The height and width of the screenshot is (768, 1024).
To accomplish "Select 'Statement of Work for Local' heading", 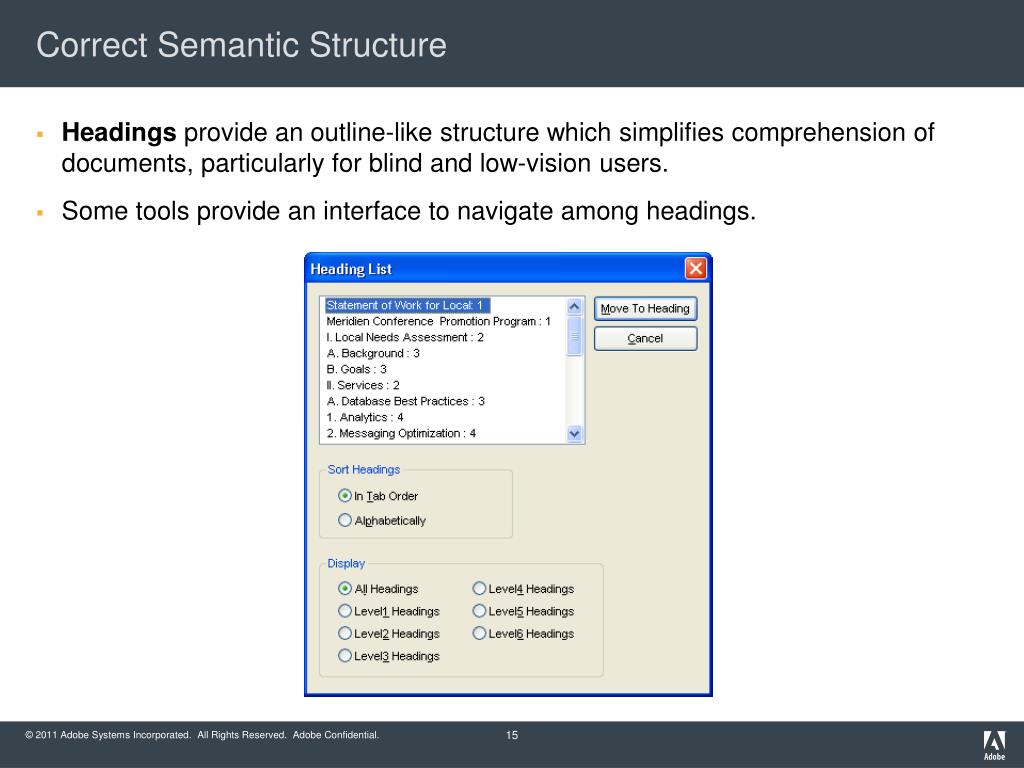I will coord(405,305).
